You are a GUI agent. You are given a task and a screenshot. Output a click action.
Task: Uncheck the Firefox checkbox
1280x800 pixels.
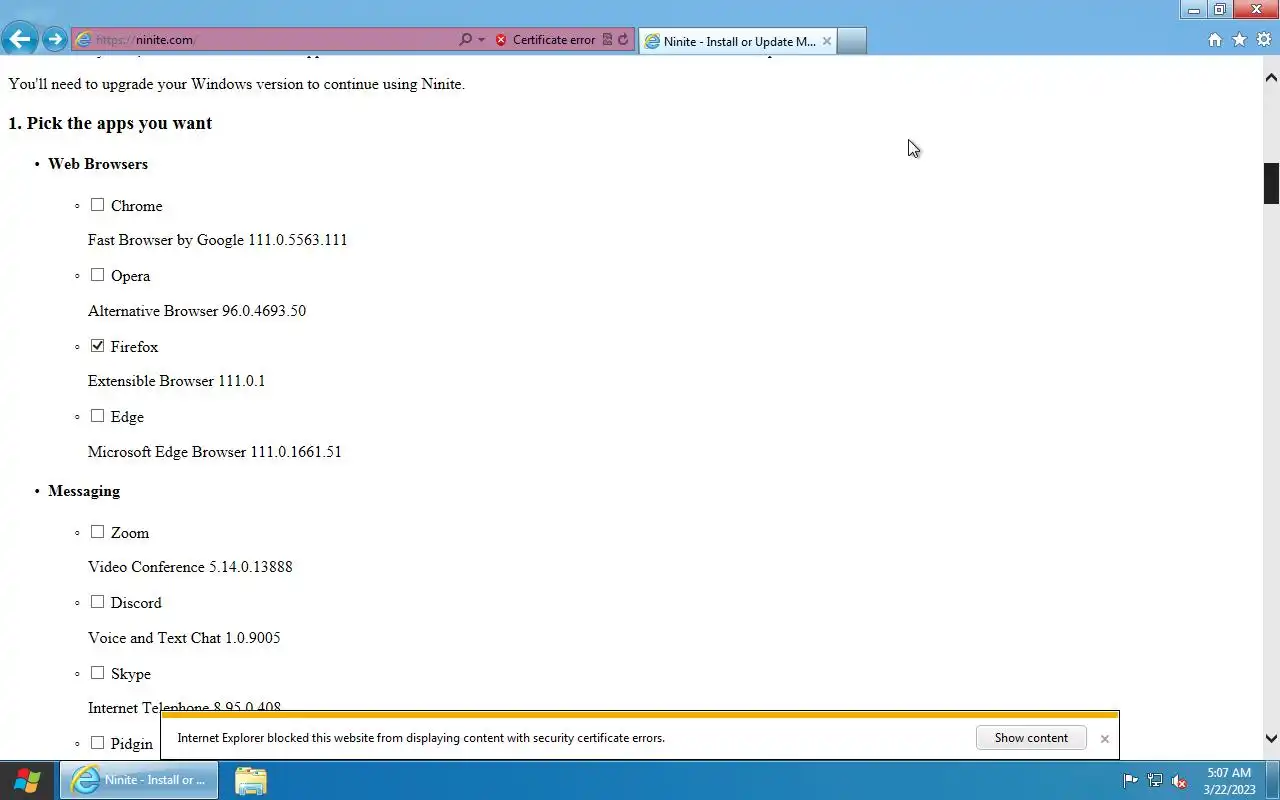[97, 345]
